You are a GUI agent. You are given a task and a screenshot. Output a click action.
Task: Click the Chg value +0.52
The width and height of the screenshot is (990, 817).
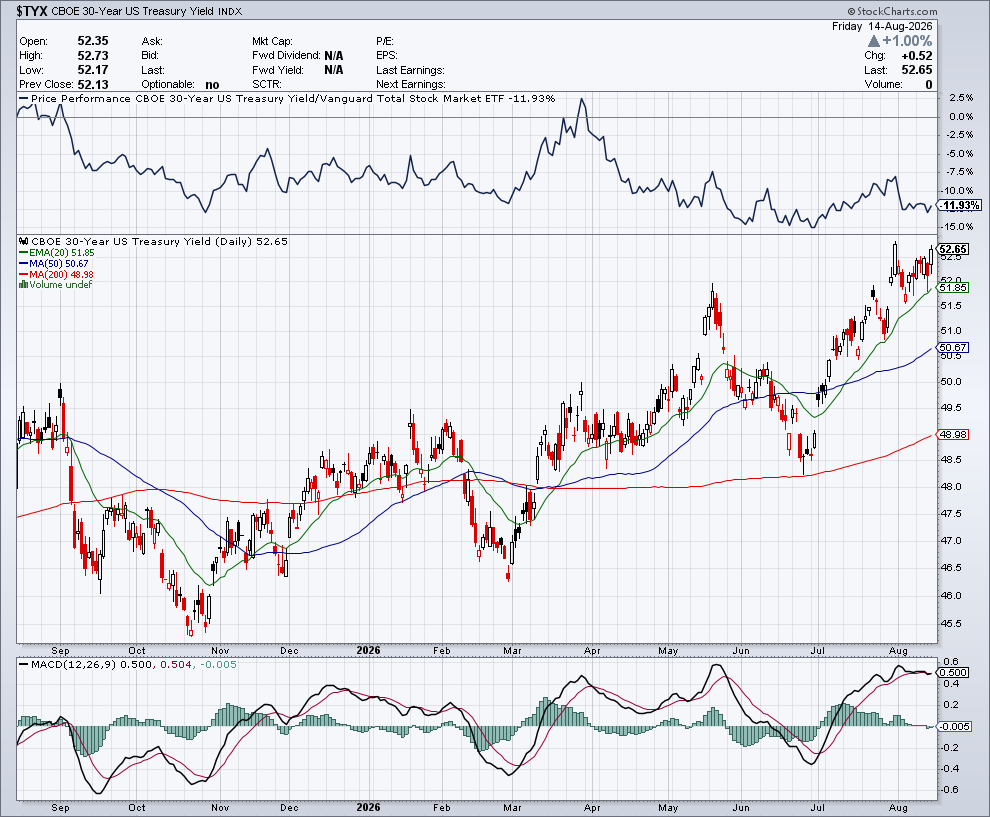[917, 56]
